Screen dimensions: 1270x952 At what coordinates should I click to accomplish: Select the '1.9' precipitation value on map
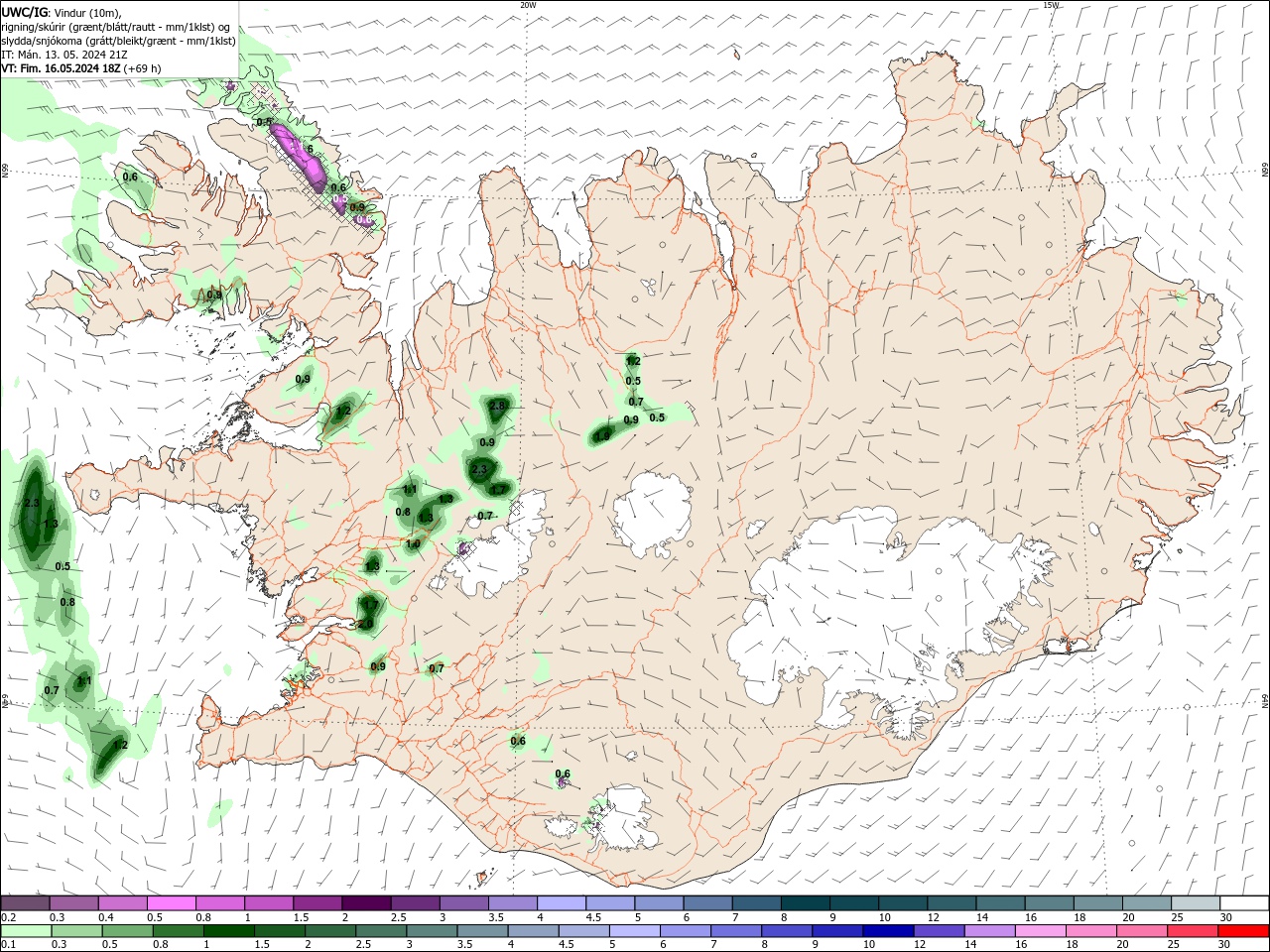[601, 435]
